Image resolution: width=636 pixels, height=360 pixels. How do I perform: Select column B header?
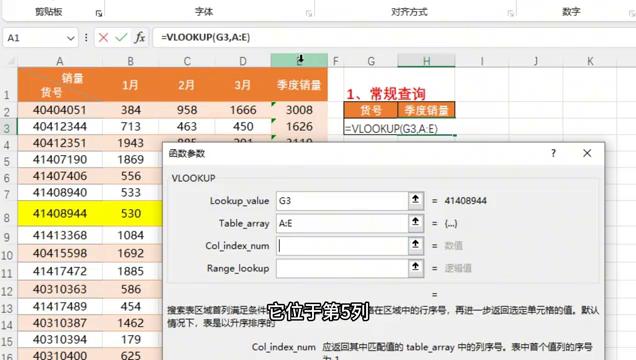tap(130, 61)
